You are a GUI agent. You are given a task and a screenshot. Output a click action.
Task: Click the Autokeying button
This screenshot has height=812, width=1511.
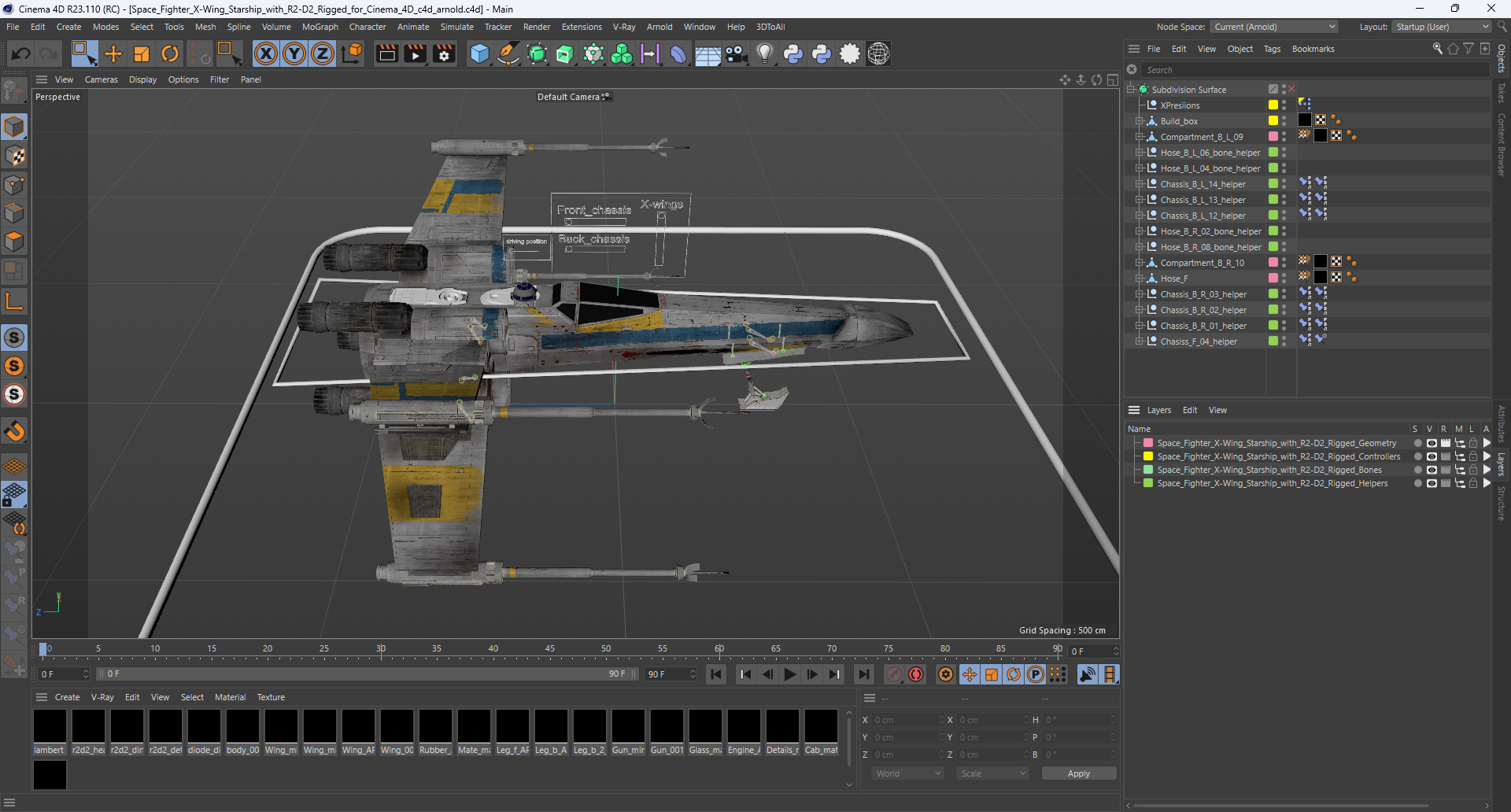pos(916,674)
